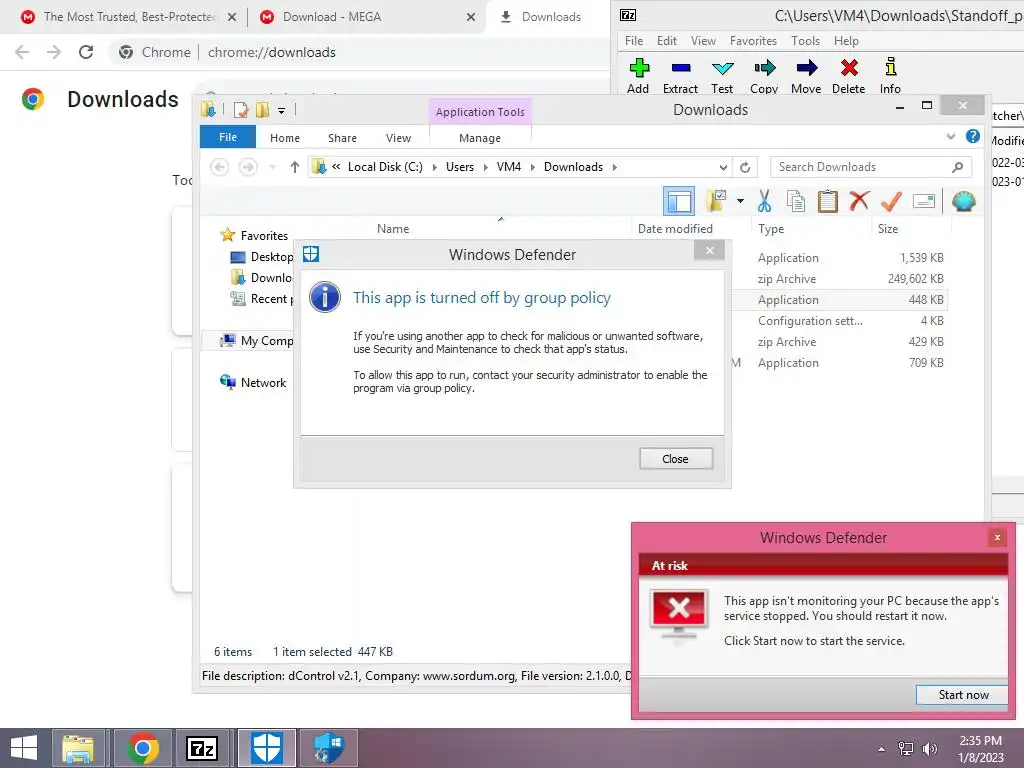Click the Configuration settings 4 KB row

tap(839, 321)
